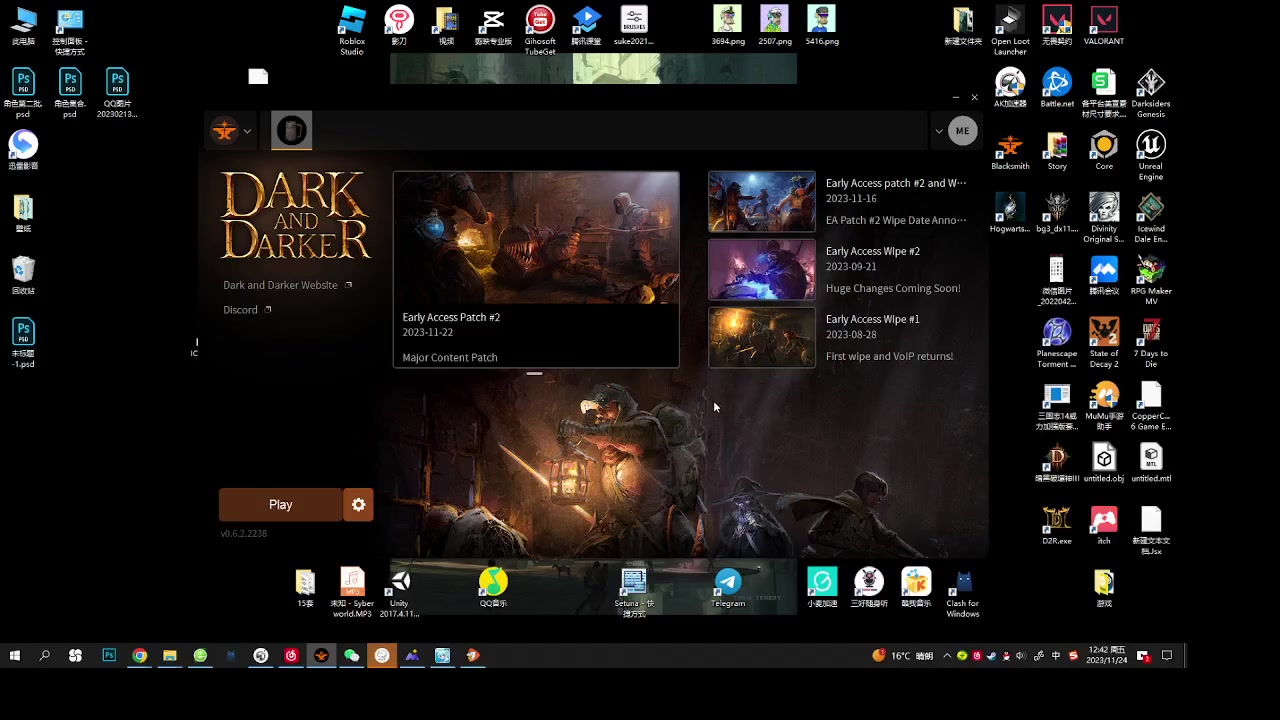Open the QQ图片 psd file on desktop
The height and width of the screenshot is (720, 1280).
coord(117,93)
